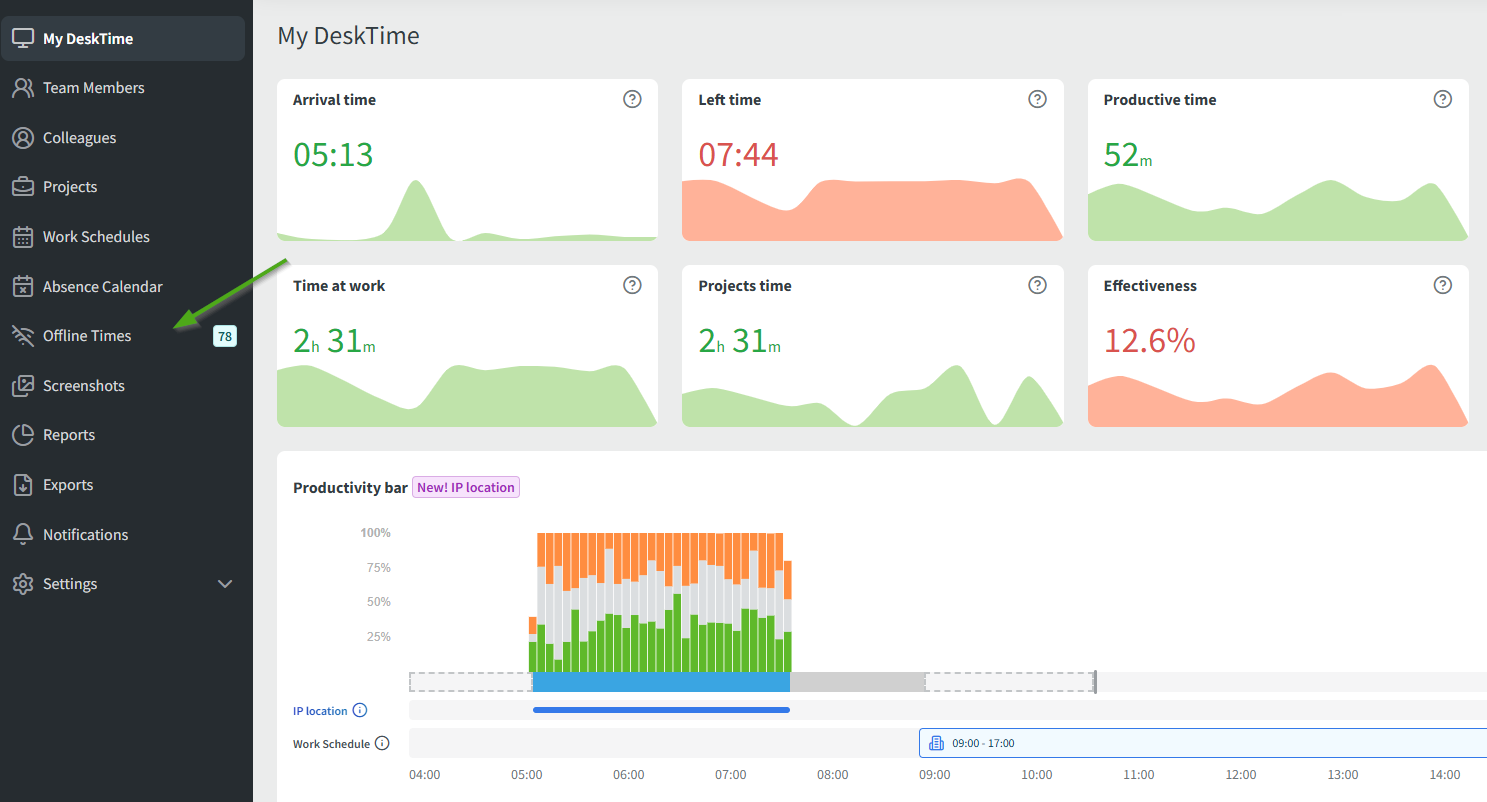Viewport: 1487px width, 802px height.
Task: Click the Team Members sidebar icon
Action: [x=23, y=88]
